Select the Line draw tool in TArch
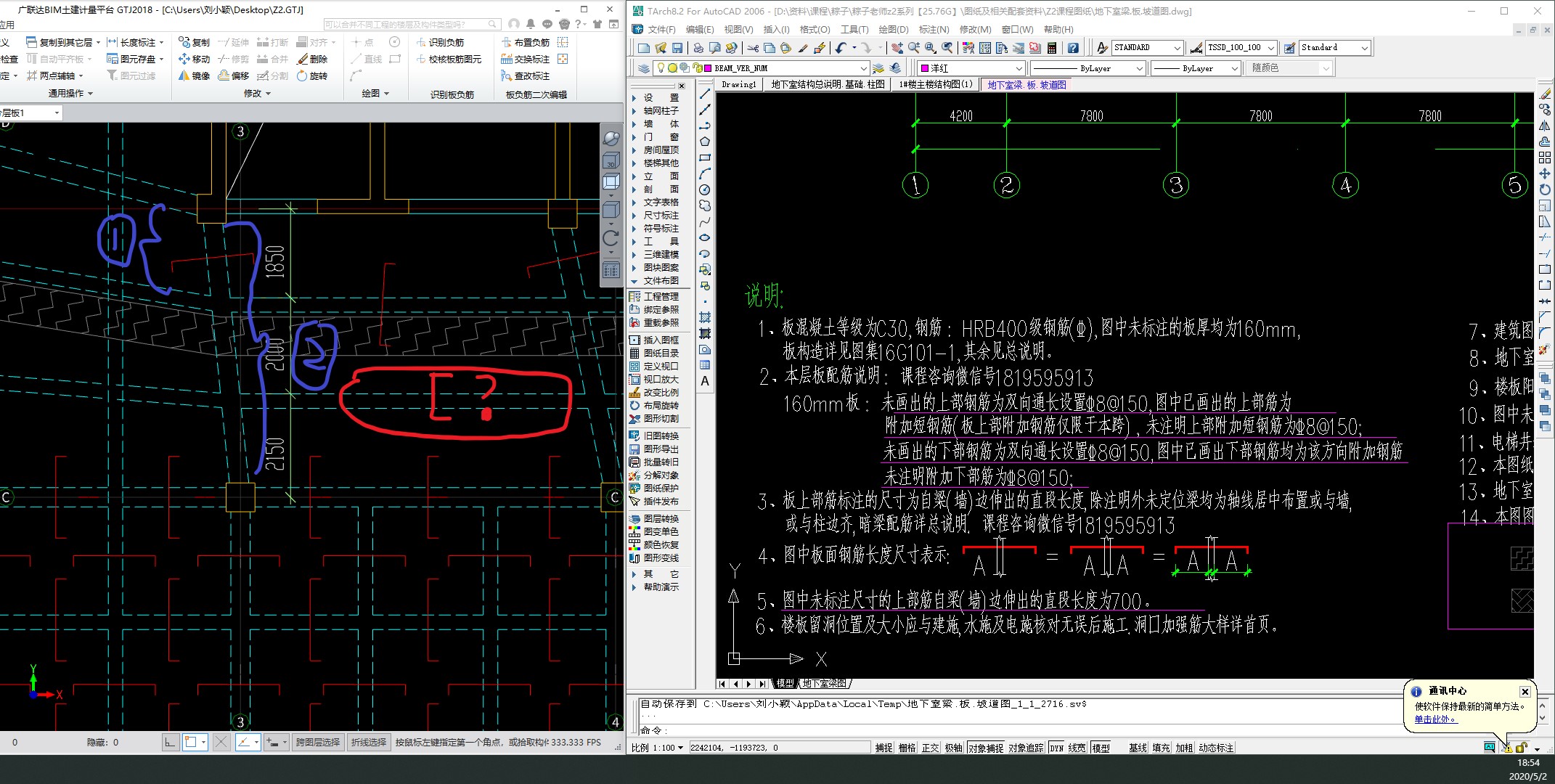The width and height of the screenshot is (1555, 784). click(705, 94)
